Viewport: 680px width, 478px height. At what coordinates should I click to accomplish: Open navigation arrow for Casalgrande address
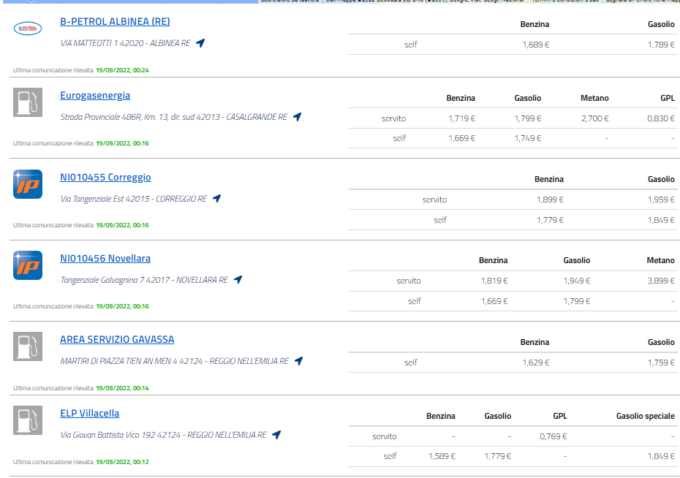[x=297, y=117]
